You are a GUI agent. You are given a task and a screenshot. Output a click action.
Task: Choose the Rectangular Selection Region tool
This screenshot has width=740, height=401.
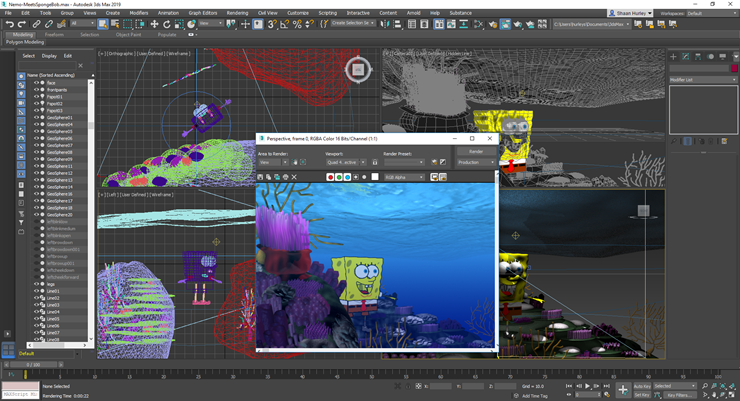(x=127, y=24)
